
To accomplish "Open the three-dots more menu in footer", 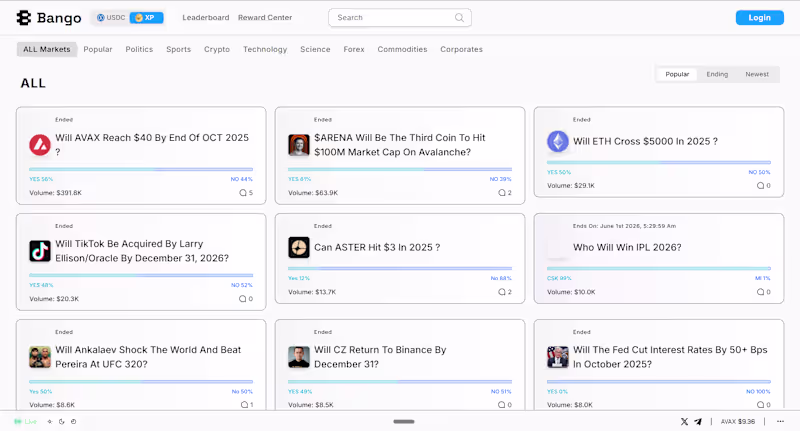I will pos(780,422).
